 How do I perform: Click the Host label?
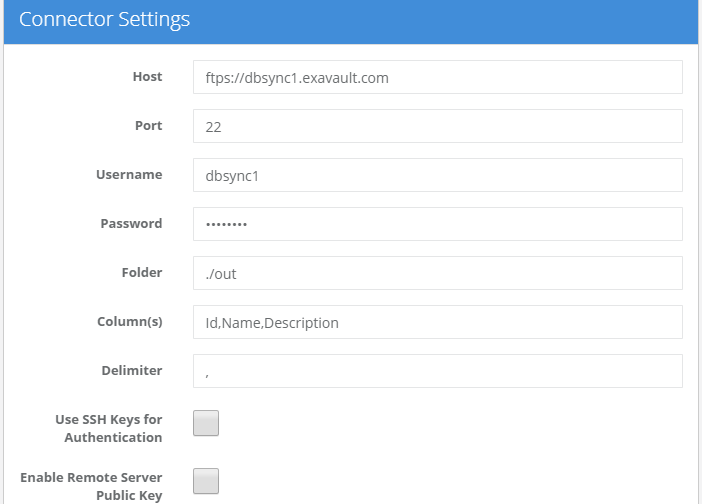pyautogui.click(x=147, y=77)
